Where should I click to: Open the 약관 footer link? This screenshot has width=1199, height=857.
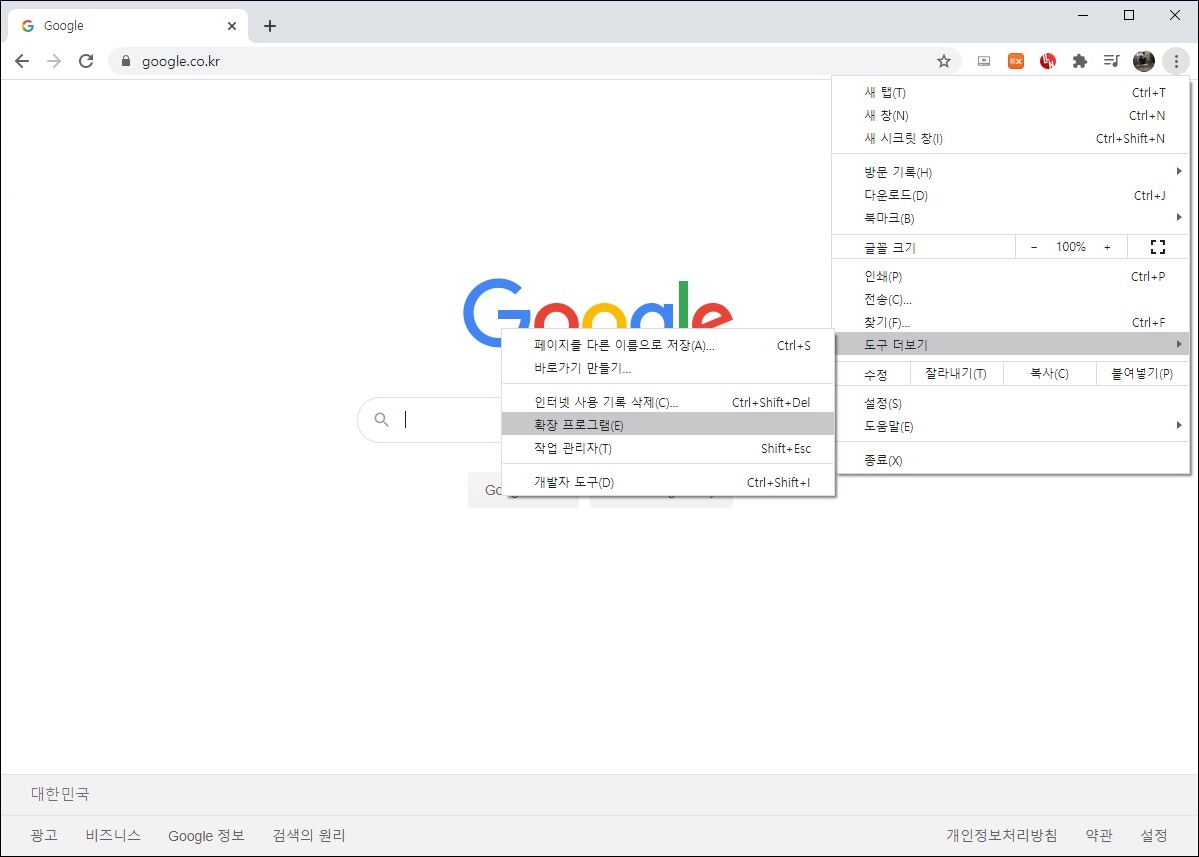pos(1099,835)
